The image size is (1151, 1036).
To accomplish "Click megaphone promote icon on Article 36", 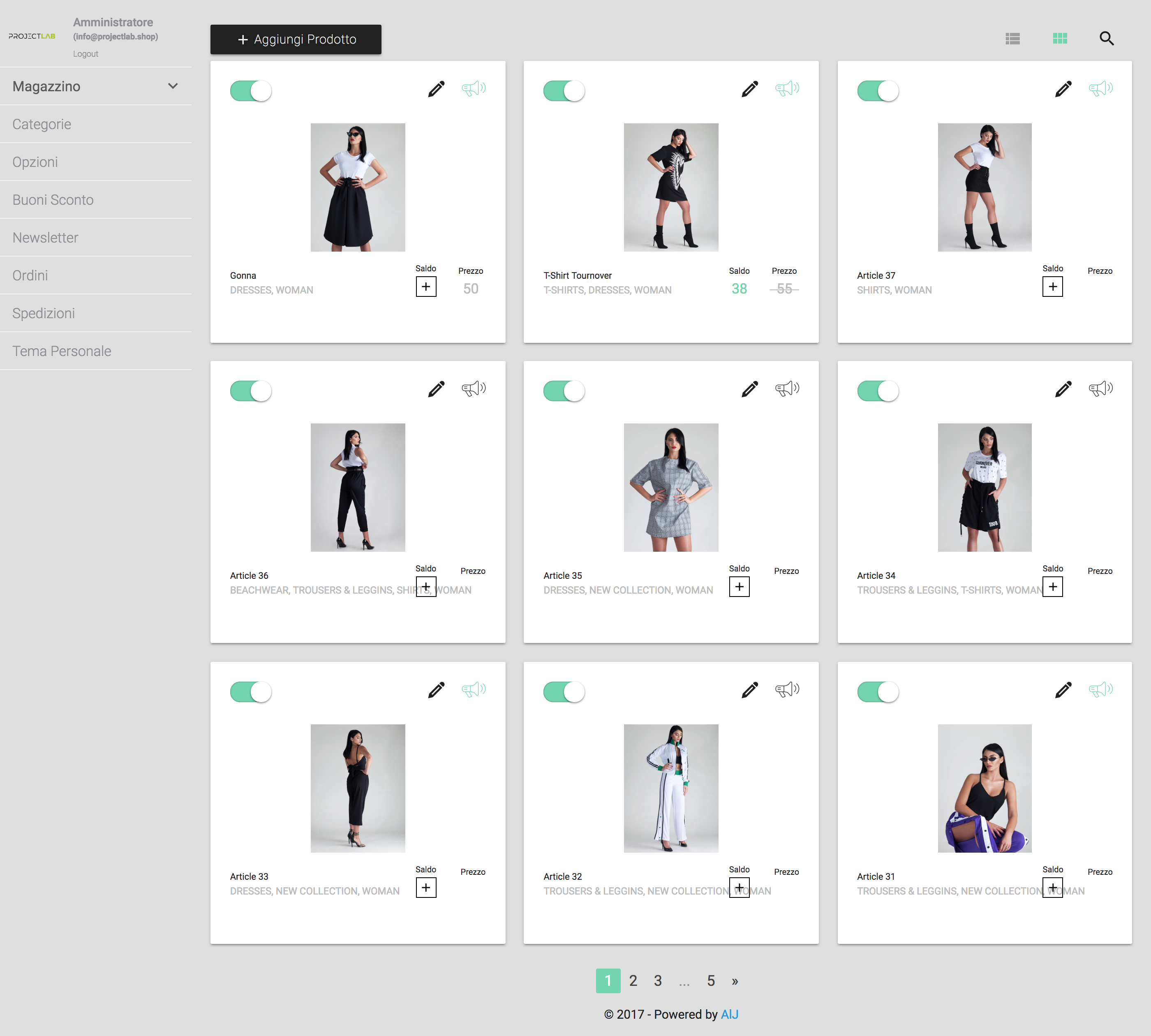I will click(473, 389).
